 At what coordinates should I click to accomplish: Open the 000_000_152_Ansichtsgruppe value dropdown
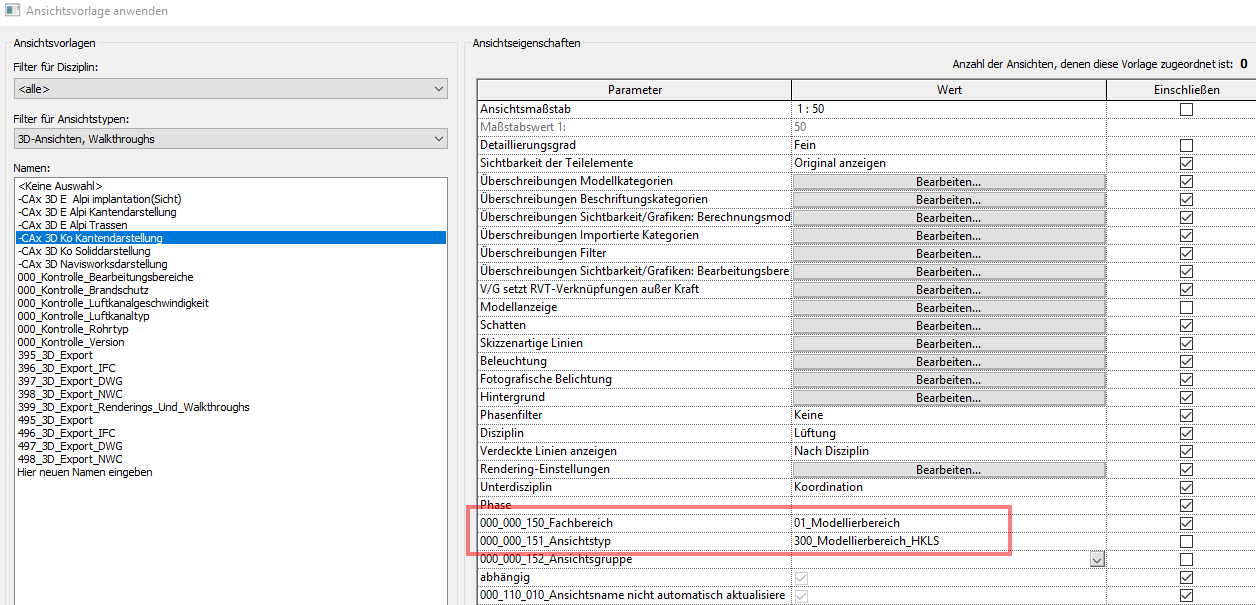tap(1097, 560)
